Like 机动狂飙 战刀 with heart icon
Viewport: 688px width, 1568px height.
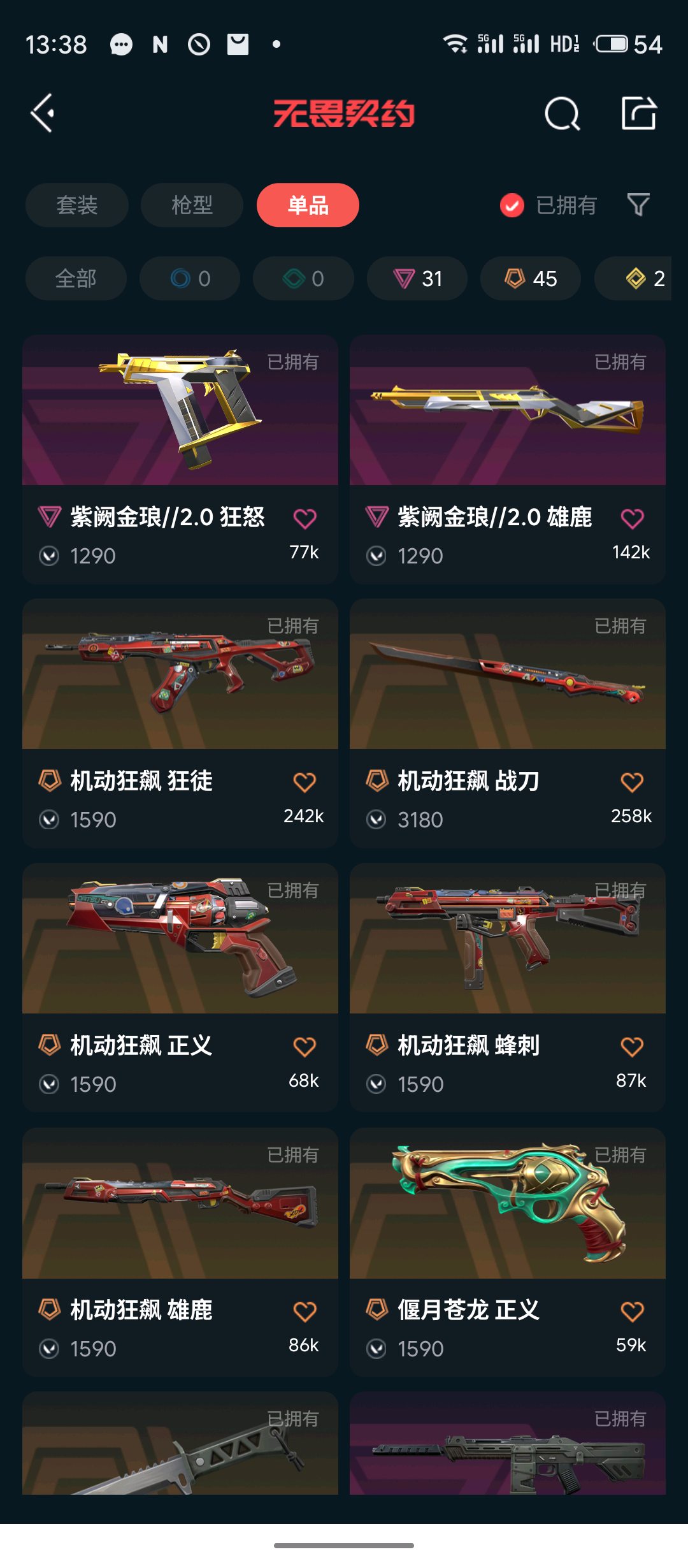pos(632,782)
